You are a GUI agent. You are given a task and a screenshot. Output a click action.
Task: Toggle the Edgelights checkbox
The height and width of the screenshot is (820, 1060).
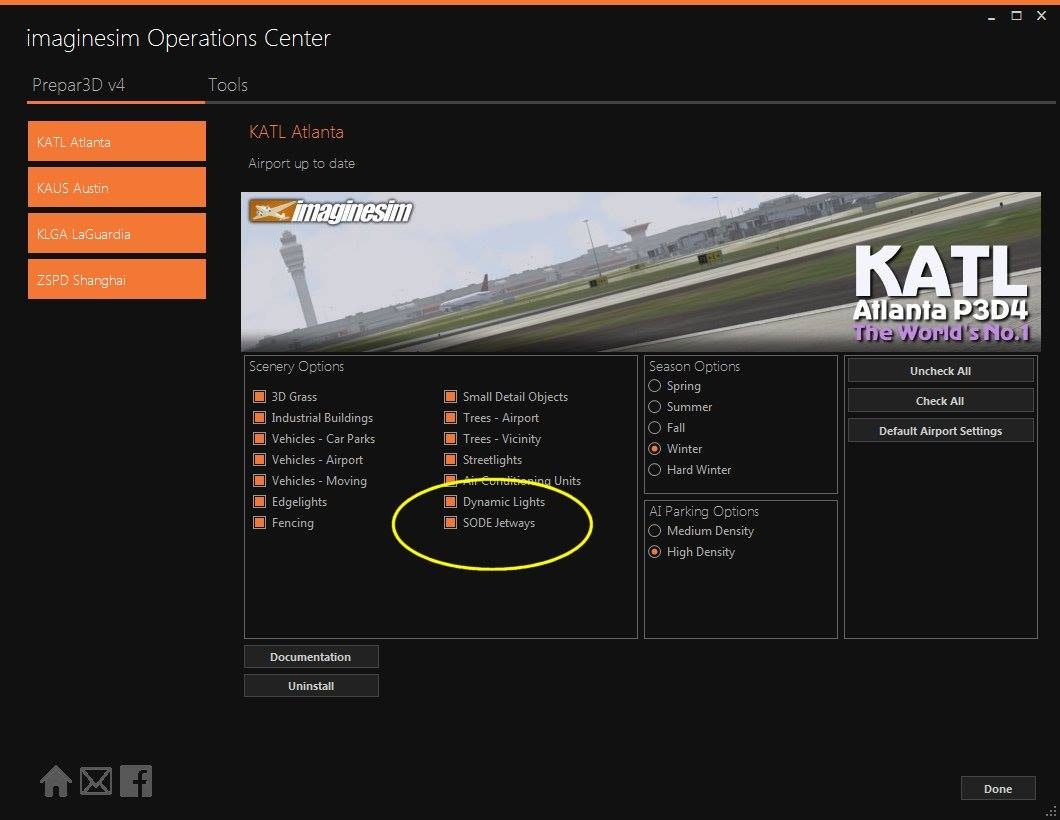pos(260,501)
